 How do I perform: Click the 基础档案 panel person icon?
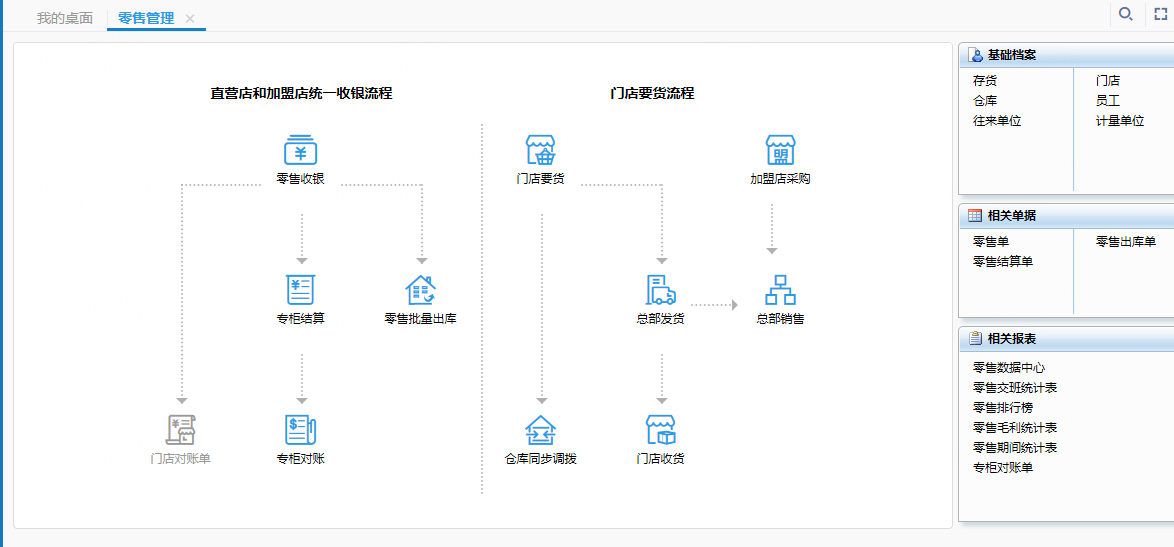click(975, 55)
